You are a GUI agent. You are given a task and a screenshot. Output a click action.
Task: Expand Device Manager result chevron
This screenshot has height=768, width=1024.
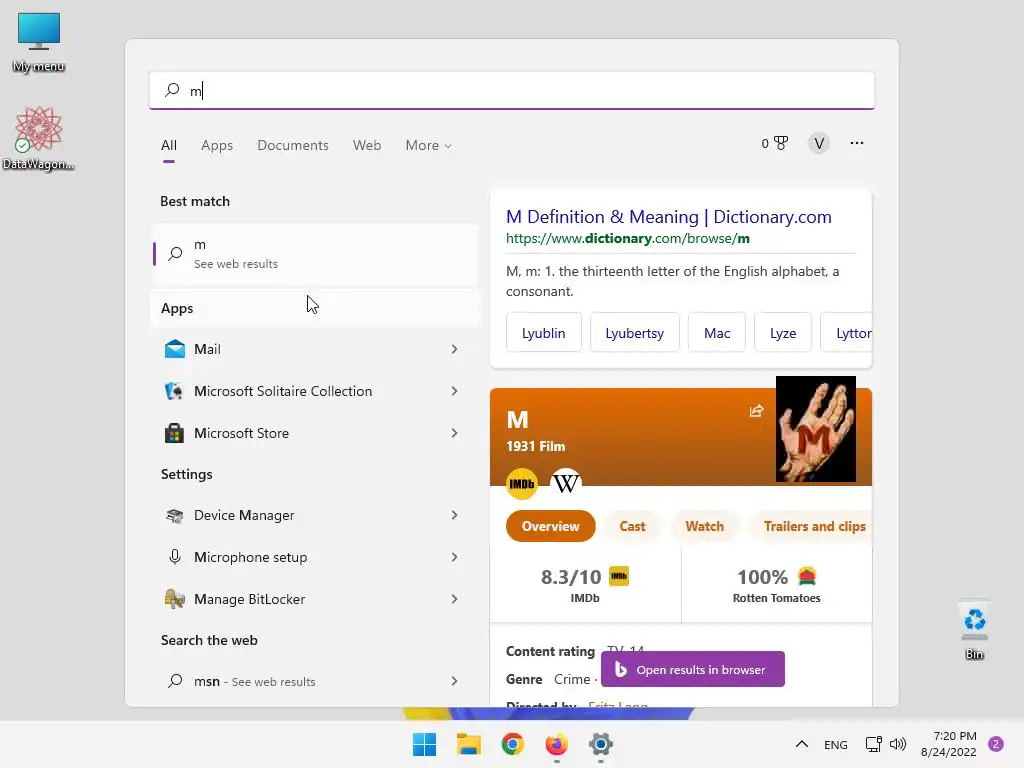pyautogui.click(x=455, y=515)
